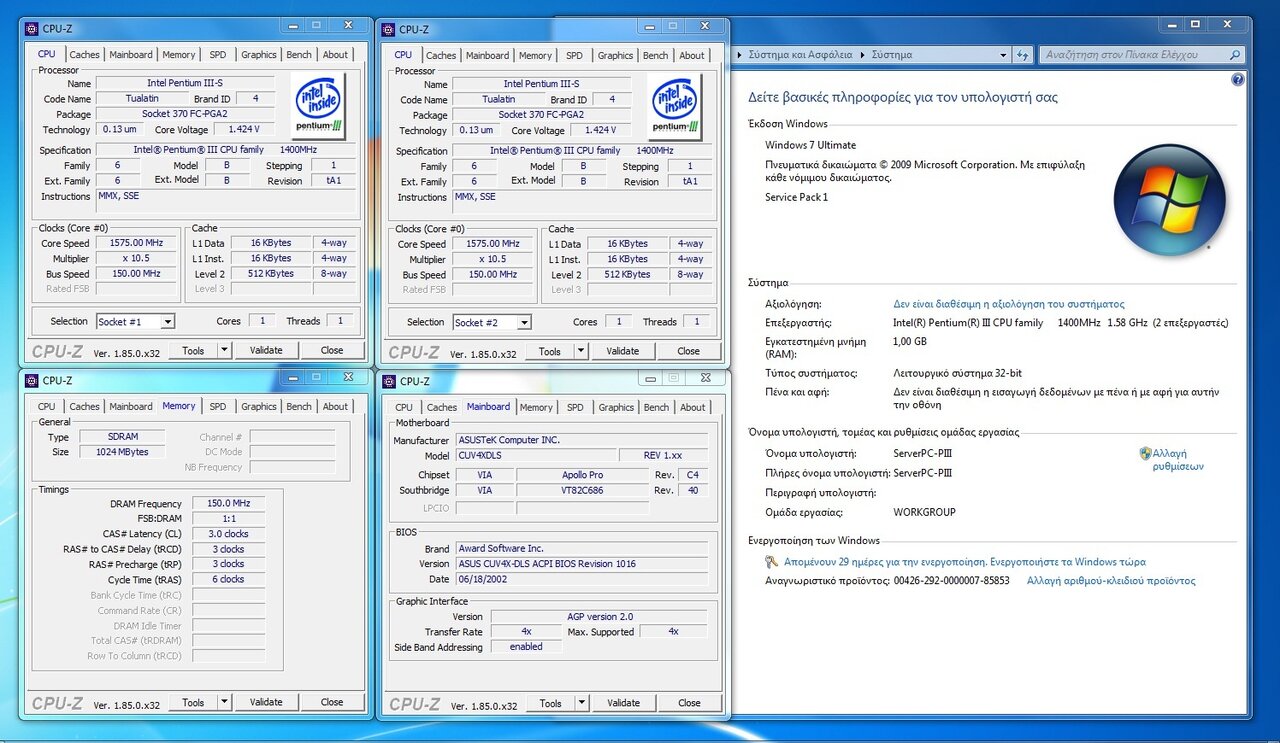Click the Intel Pentium III logo in the Socket #1 window

(319, 105)
